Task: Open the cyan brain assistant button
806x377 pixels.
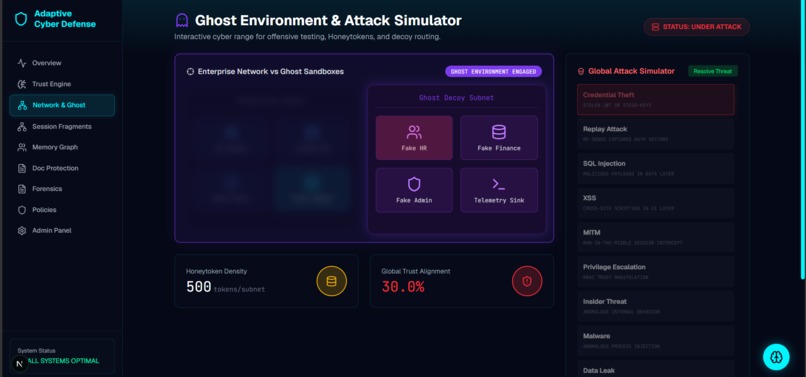Action: click(776, 357)
